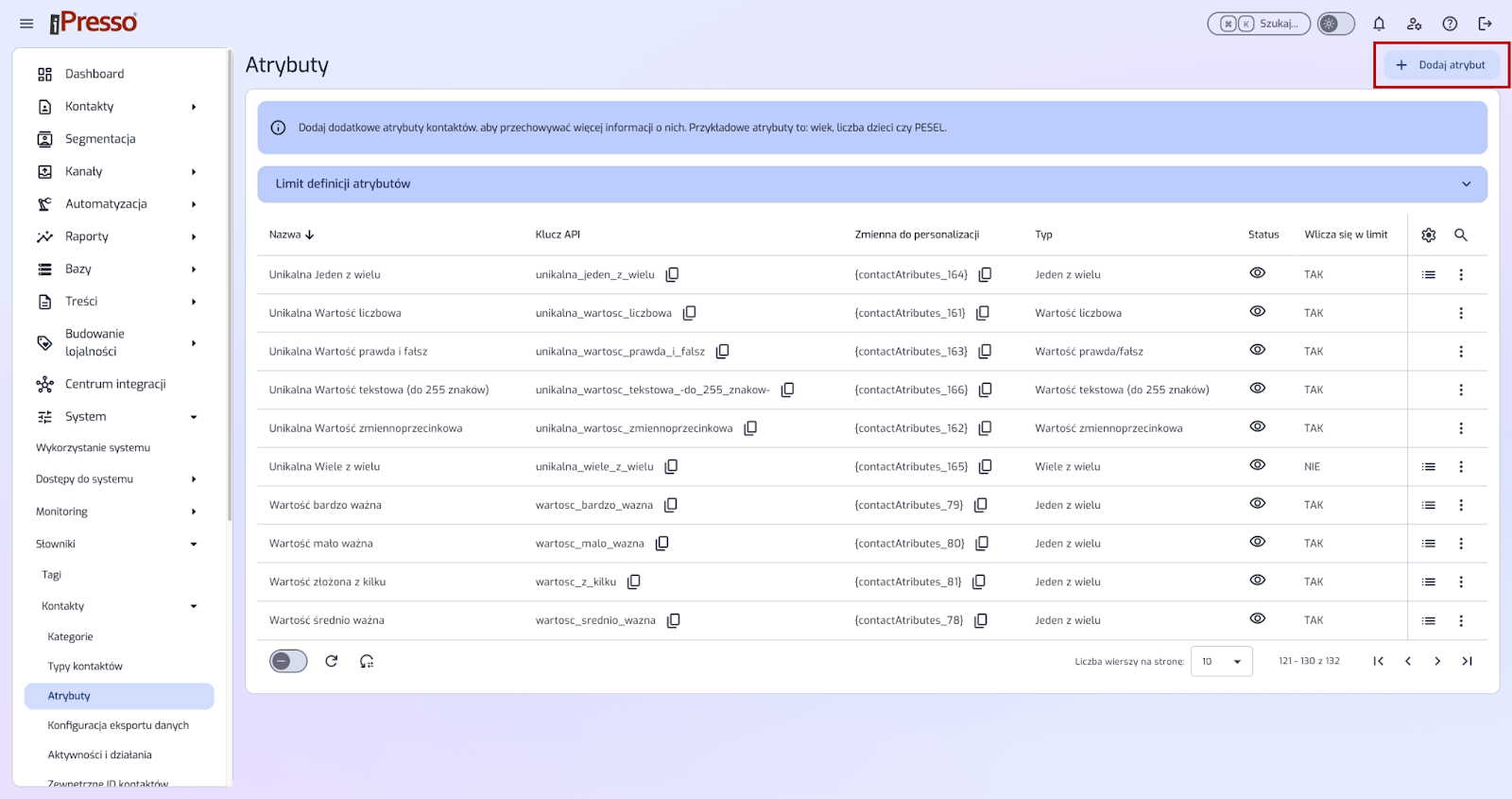The image size is (1512, 799).
Task: Click the logout icon in the header
Action: coord(1485,24)
